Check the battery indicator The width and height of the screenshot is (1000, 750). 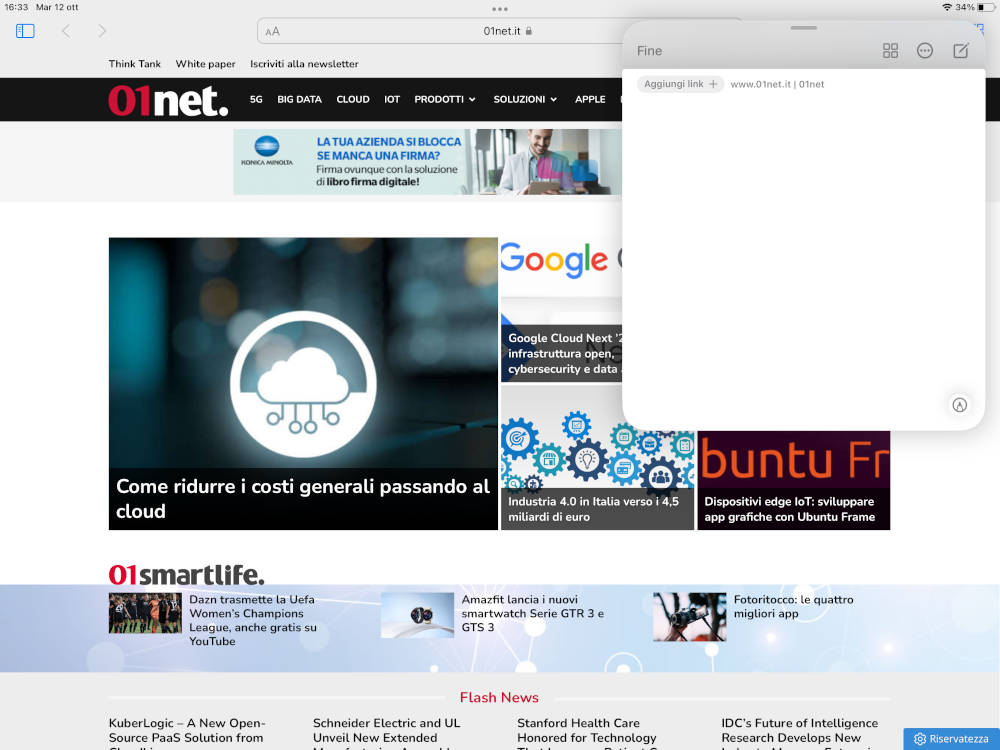click(x=986, y=7)
